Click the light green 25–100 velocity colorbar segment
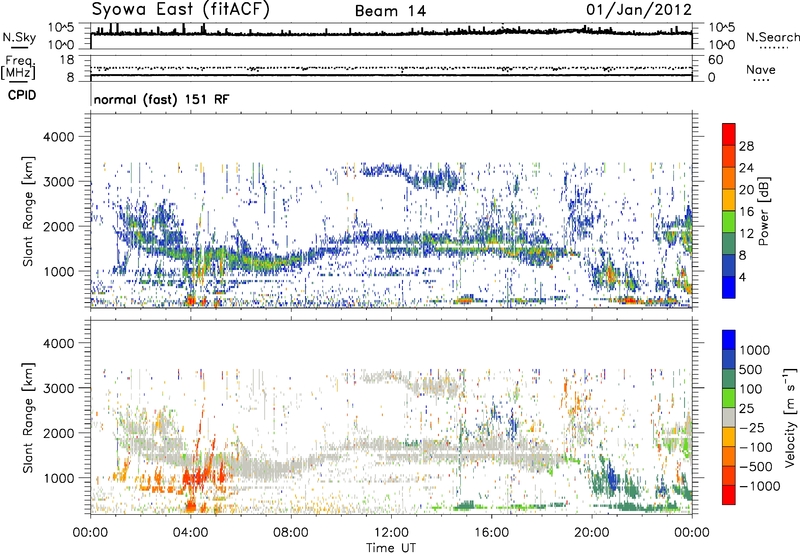This screenshot has width=800, height=554. pyautogui.click(x=729, y=398)
